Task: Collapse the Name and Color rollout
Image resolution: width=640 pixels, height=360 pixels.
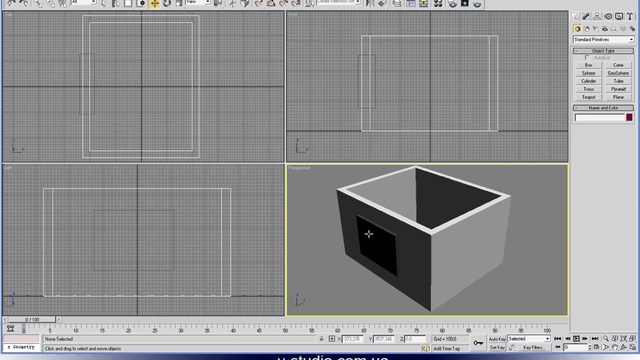Action: click(603, 108)
